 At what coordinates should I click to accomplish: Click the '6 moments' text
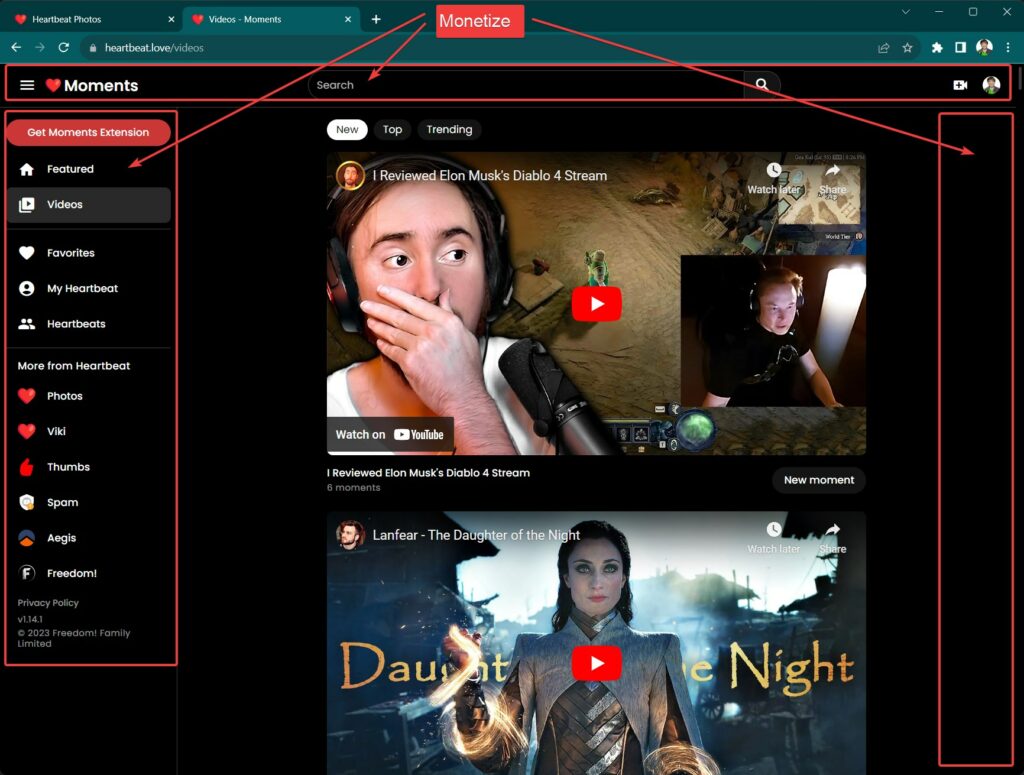point(353,488)
